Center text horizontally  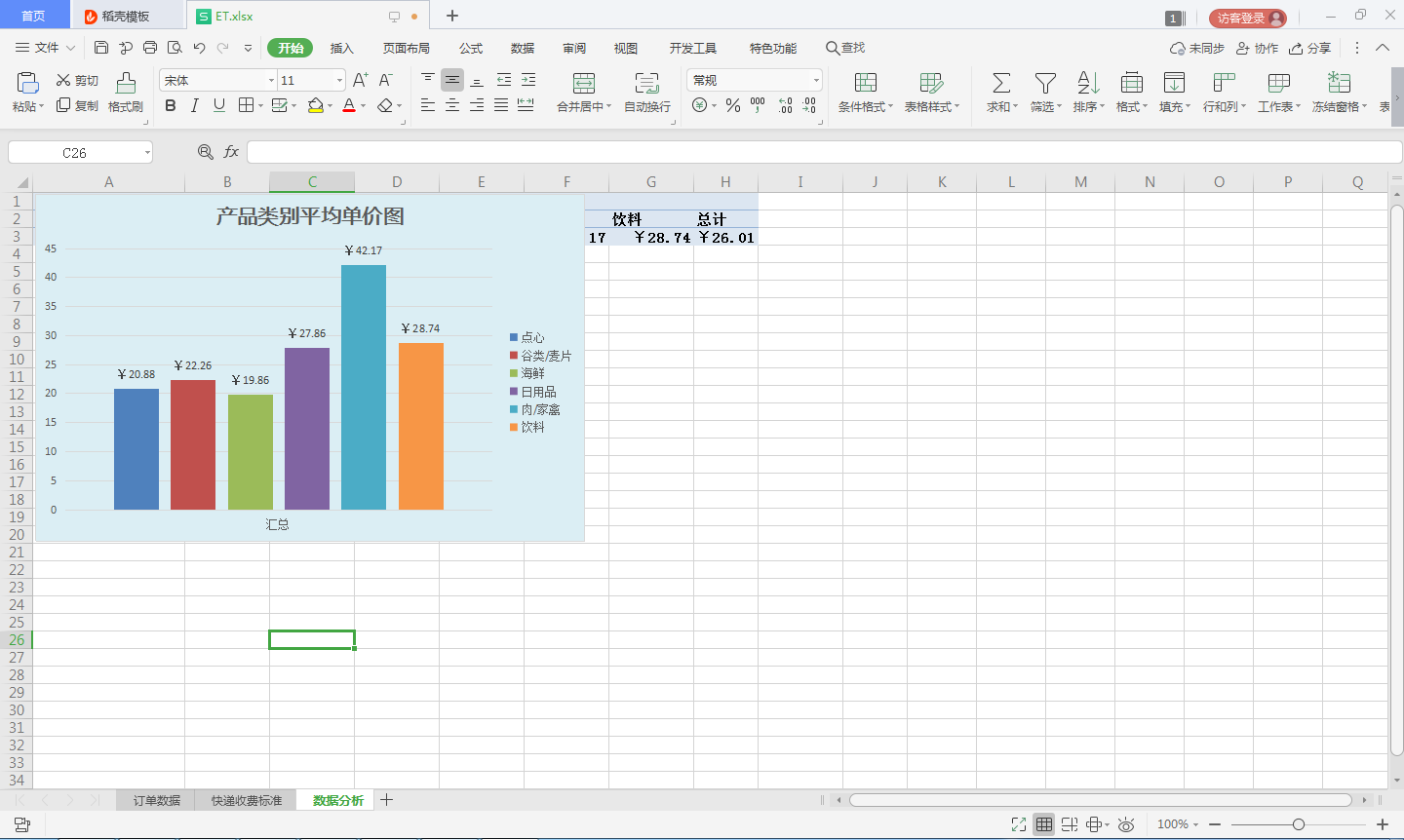tap(452, 105)
